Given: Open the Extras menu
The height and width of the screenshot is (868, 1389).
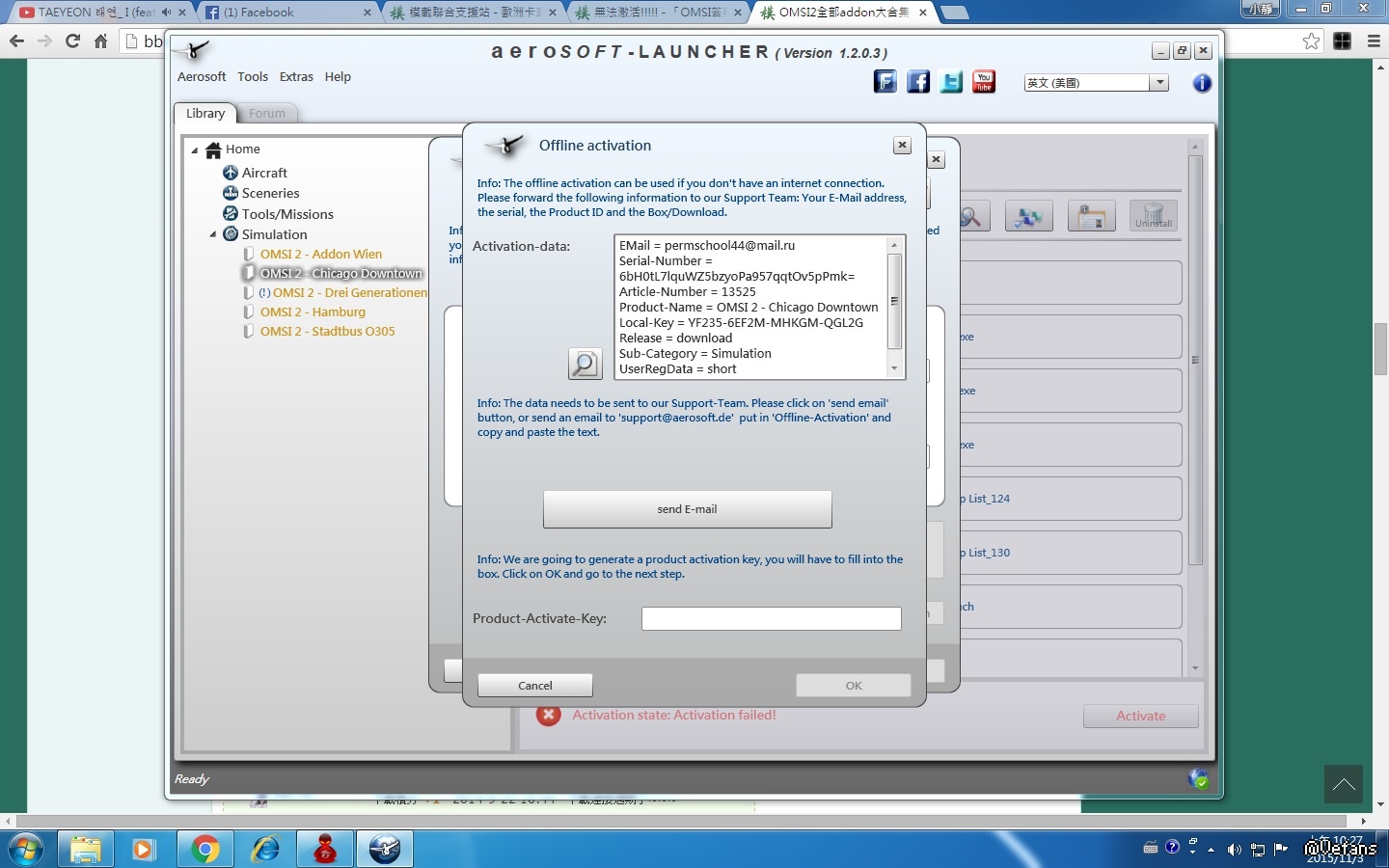Looking at the screenshot, I should [296, 77].
